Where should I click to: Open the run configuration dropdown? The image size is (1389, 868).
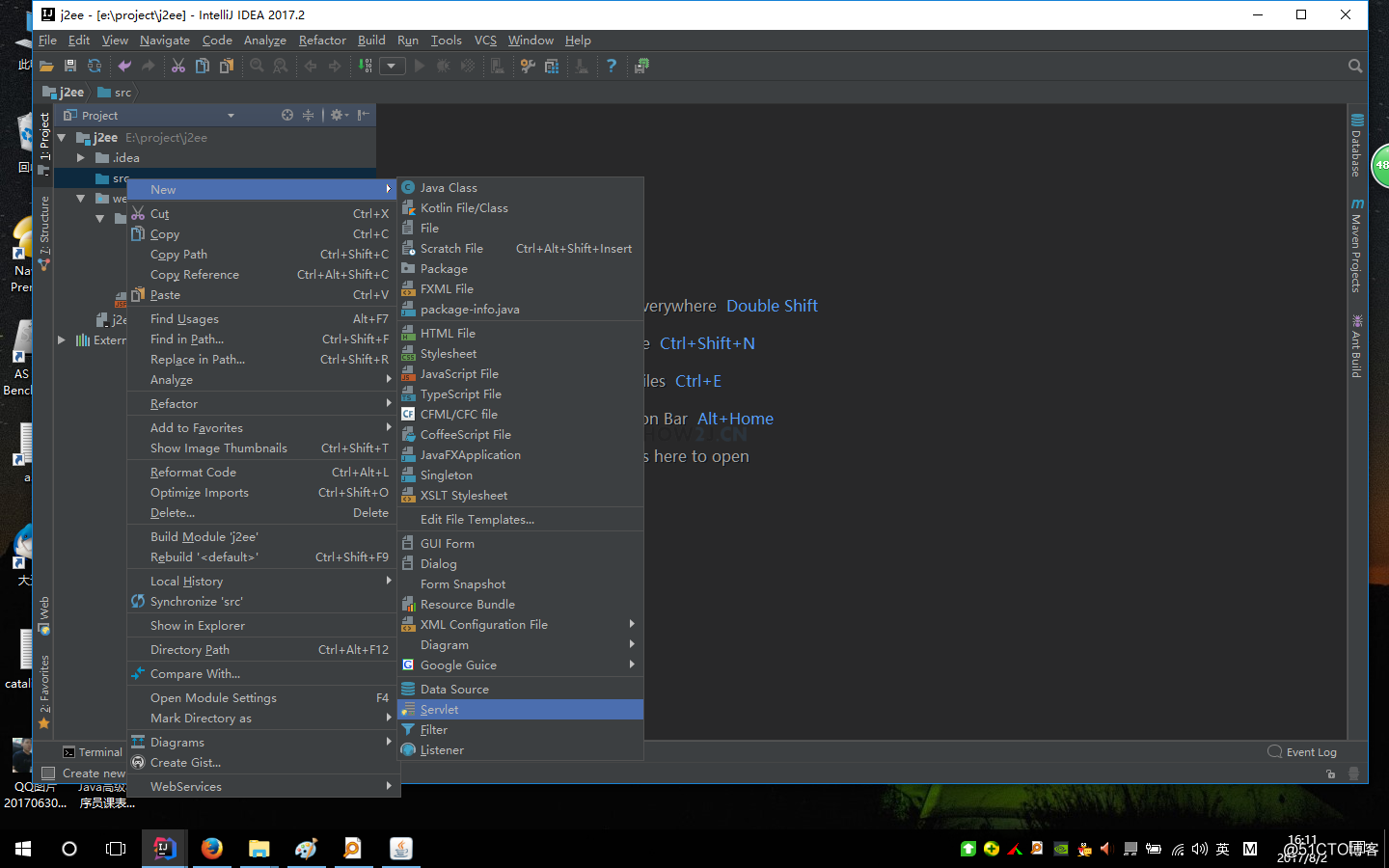coord(391,66)
